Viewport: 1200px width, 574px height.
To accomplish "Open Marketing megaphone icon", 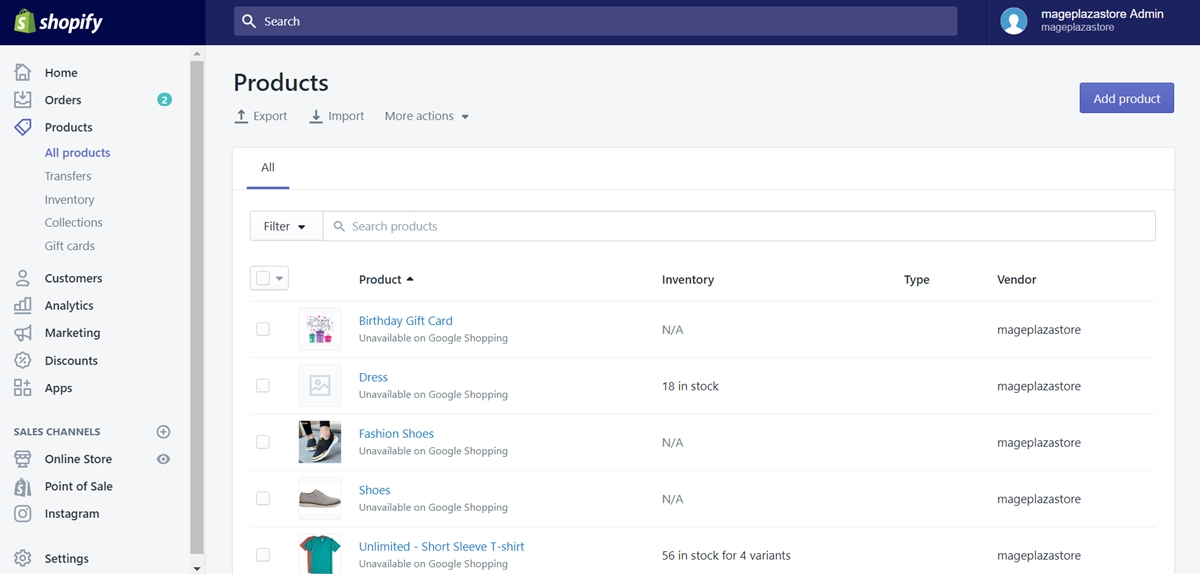I will click(x=23, y=333).
